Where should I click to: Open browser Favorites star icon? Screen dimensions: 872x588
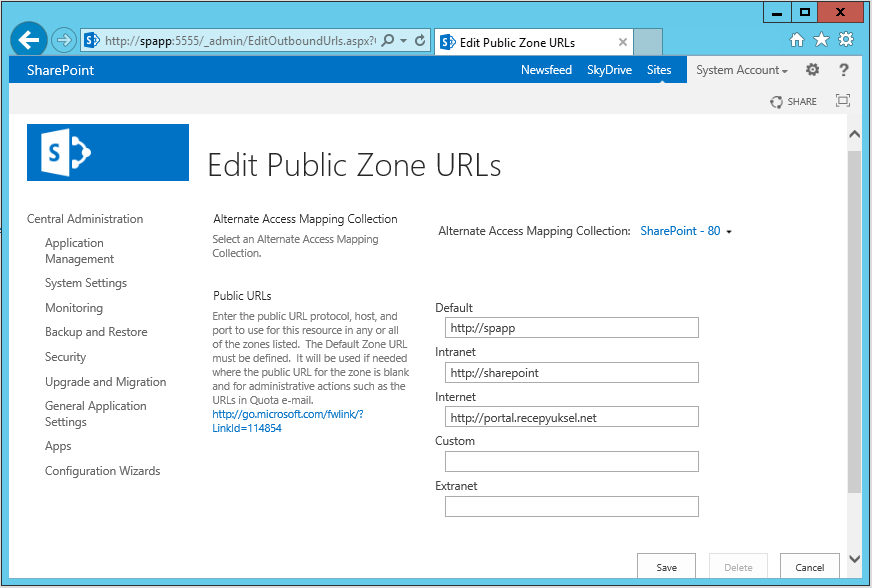[x=821, y=39]
